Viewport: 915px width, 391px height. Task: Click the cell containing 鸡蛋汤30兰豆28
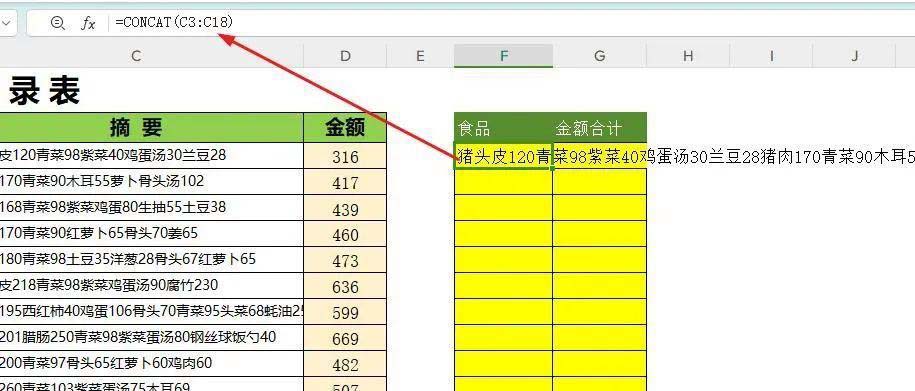click(x=151, y=156)
